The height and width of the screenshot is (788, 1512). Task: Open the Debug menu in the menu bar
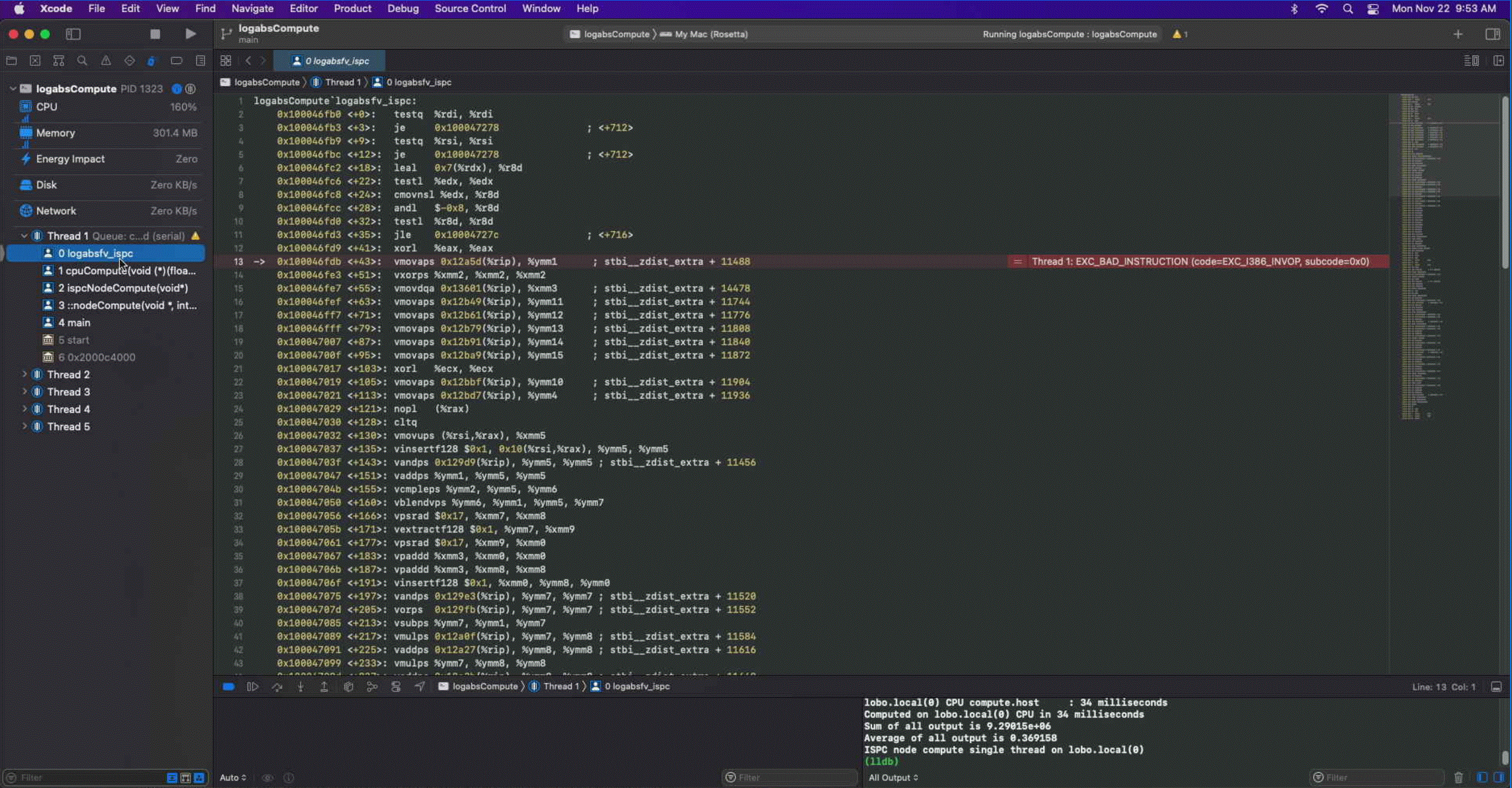(403, 8)
